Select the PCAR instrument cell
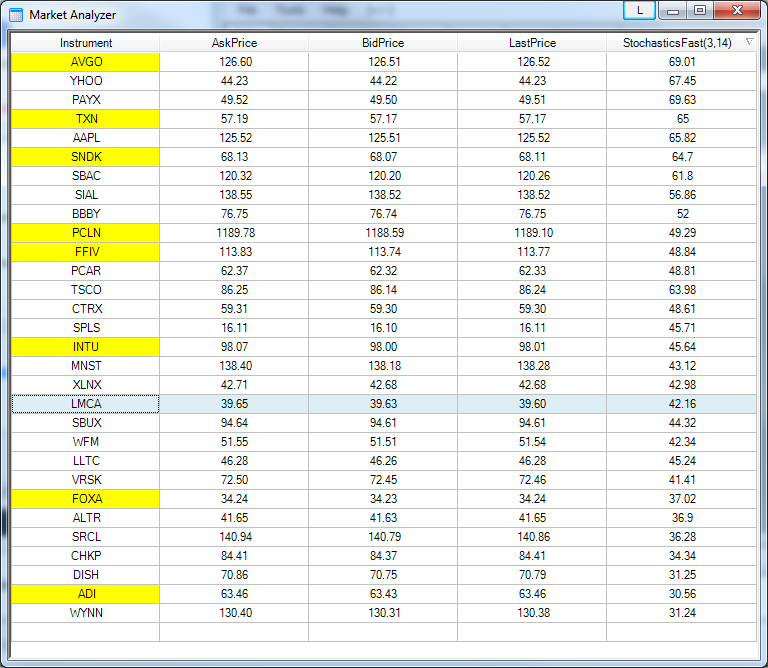 (x=86, y=271)
